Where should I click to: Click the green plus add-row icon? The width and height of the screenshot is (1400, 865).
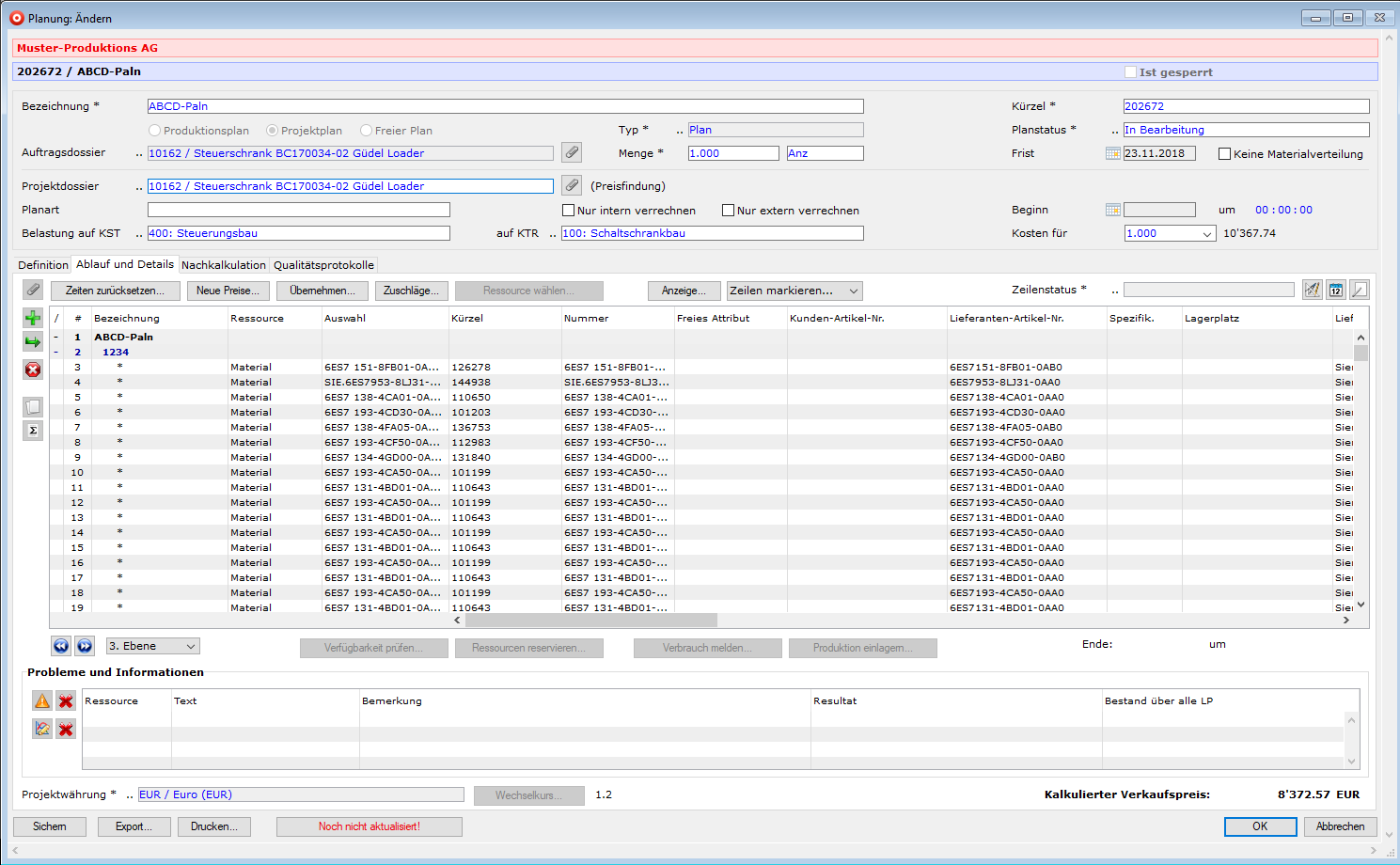[x=33, y=318]
